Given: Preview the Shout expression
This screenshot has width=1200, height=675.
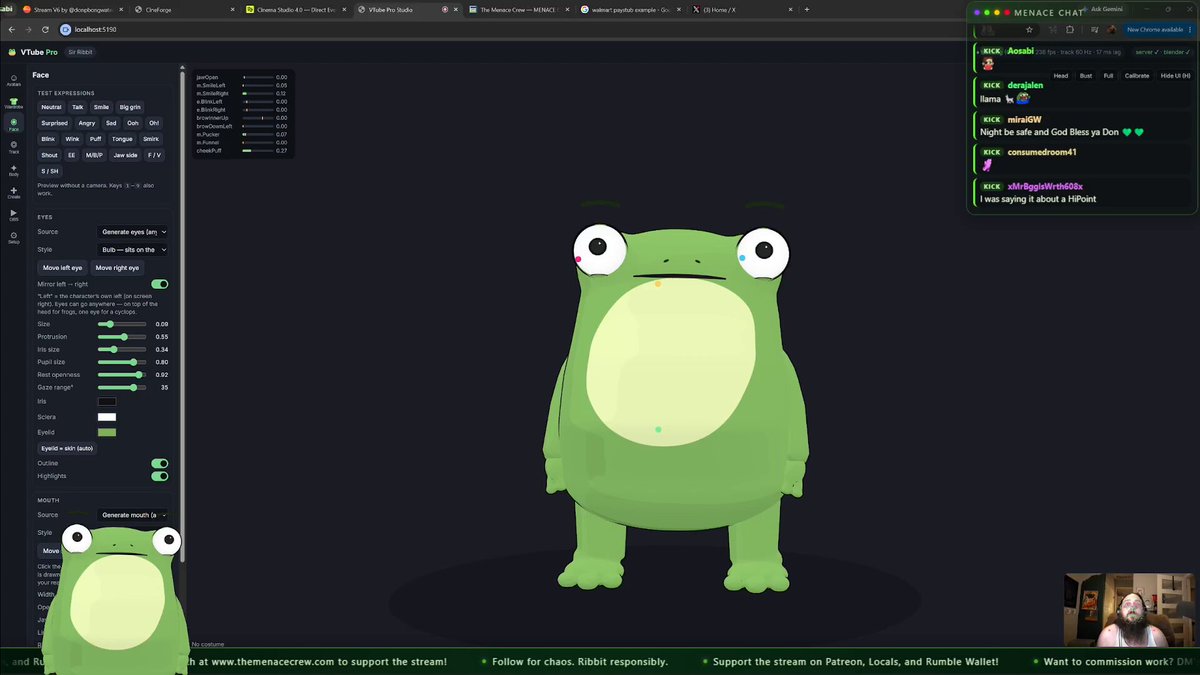Looking at the screenshot, I should pos(50,155).
